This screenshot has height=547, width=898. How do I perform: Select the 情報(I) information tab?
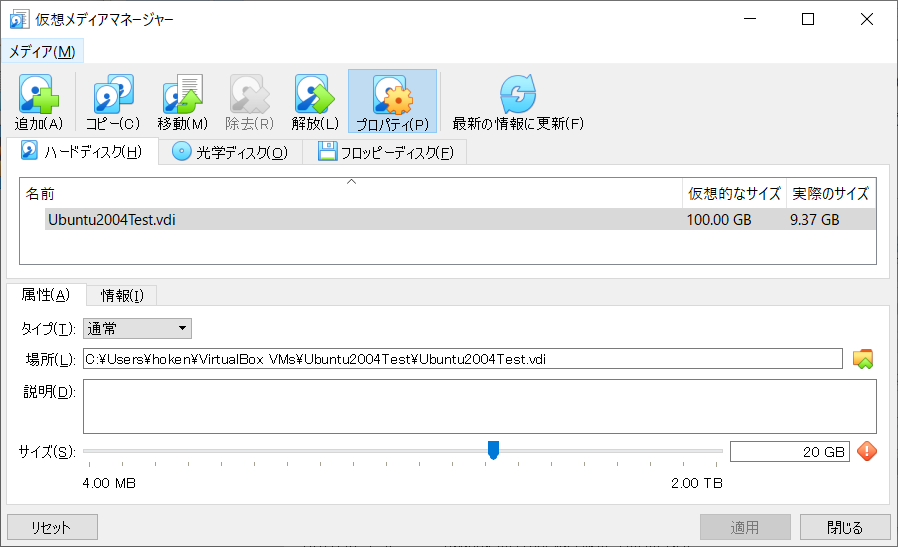pyautogui.click(x=121, y=296)
